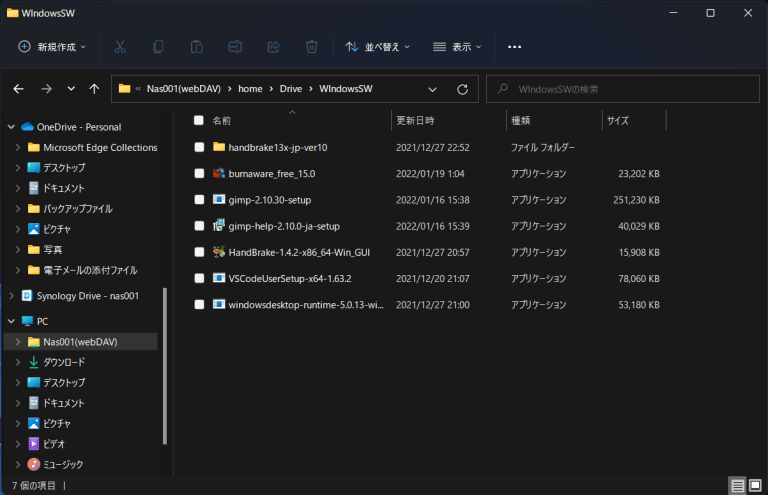Screen dimensions: 768x495
Task: Open the 並べ替え sort menu
Action: 378,47
